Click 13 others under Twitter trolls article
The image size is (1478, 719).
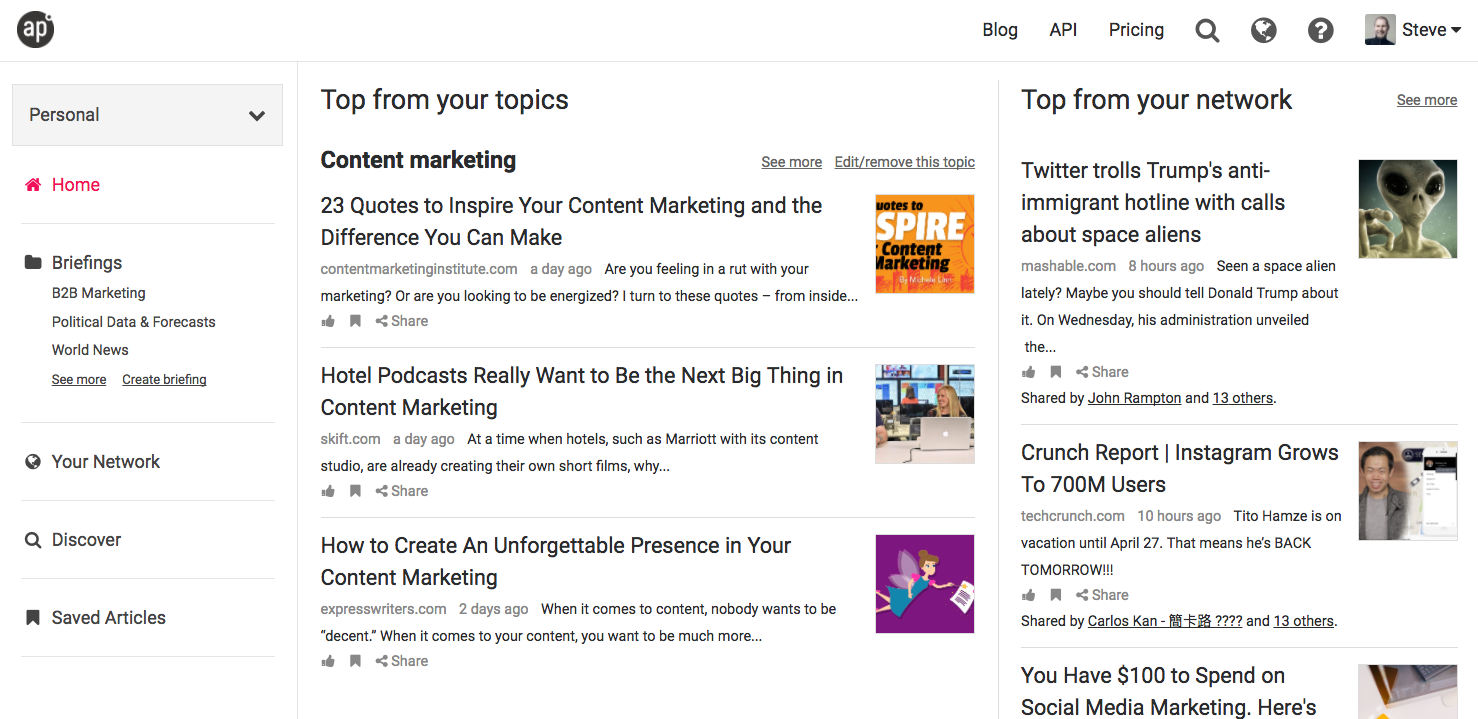1243,398
